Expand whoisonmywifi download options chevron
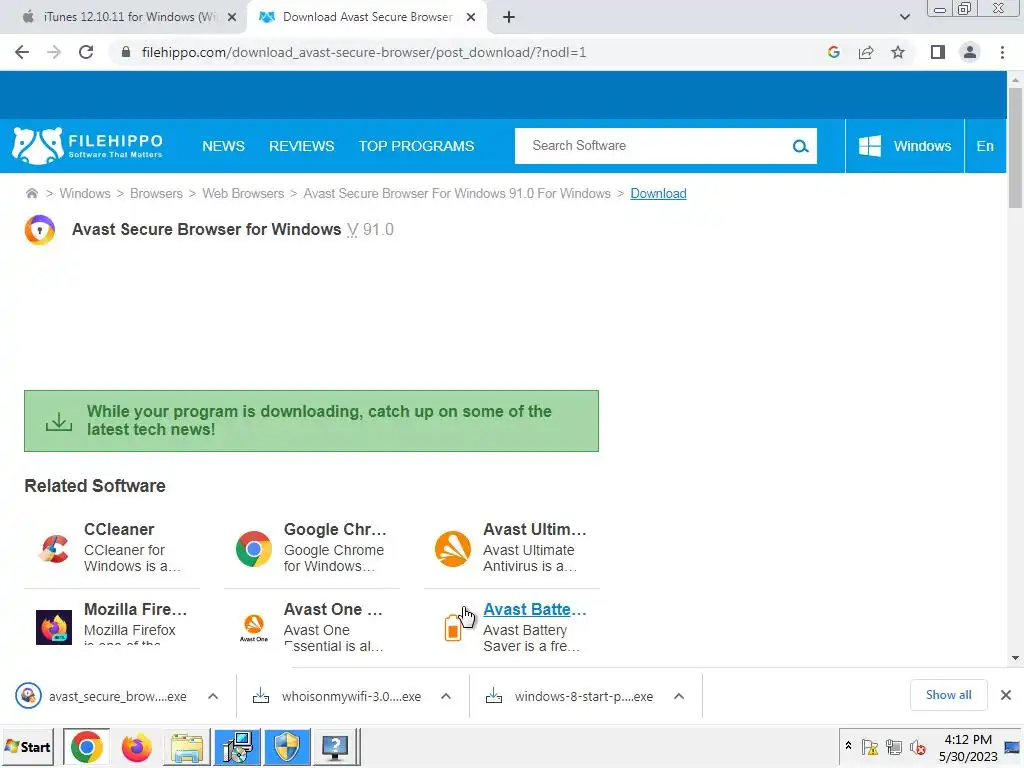 coord(446,696)
